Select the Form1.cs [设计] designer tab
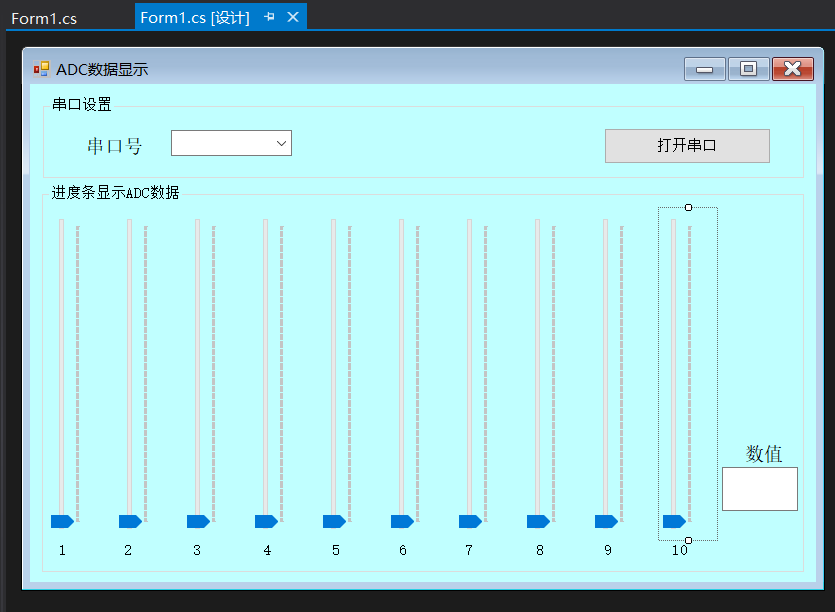 (x=194, y=18)
